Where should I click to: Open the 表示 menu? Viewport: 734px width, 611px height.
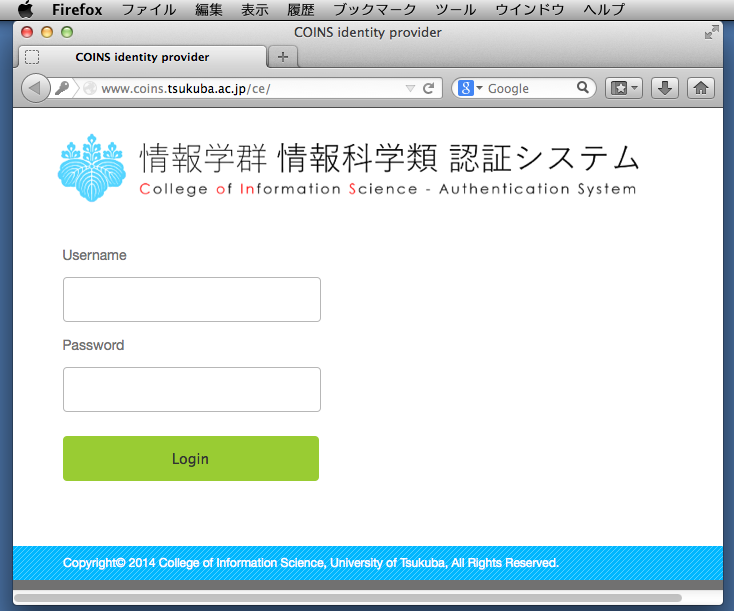255,9
